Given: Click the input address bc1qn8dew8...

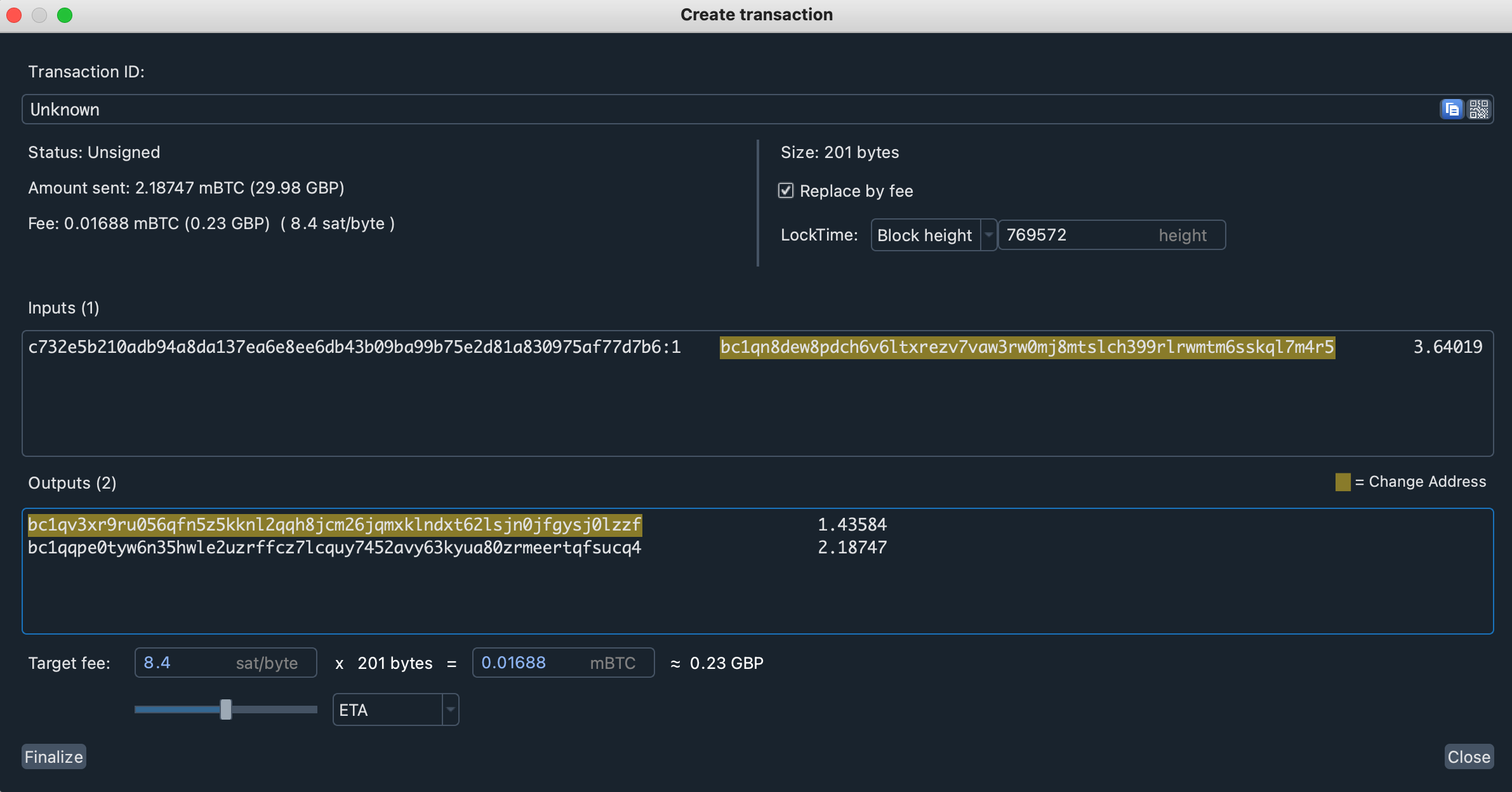Looking at the screenshot, I should (1027, 347).
